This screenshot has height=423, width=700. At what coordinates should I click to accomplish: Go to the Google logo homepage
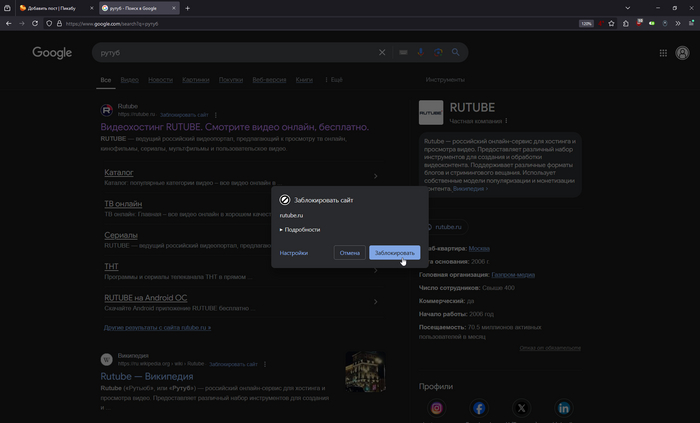click(x=52, y=53)
